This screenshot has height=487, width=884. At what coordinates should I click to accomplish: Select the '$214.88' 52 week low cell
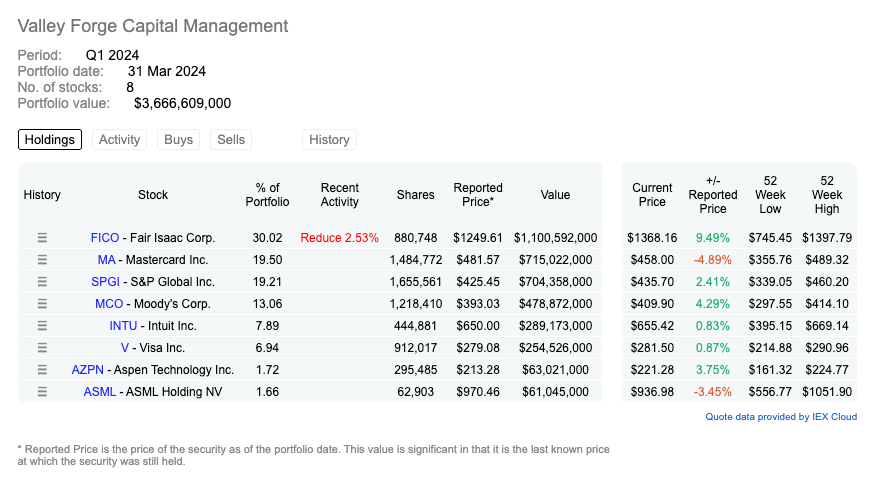pos(770,348)
